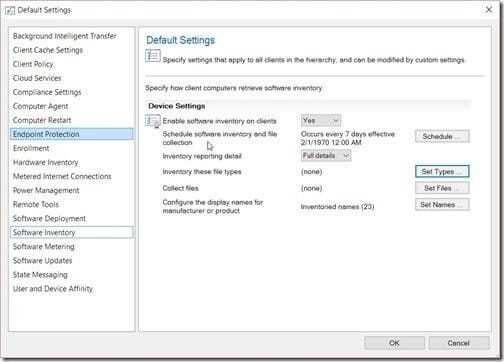The width and height of the screenshot is (504, 362).
Task: Open the Full details reporting dropdown
Action: 326,156
